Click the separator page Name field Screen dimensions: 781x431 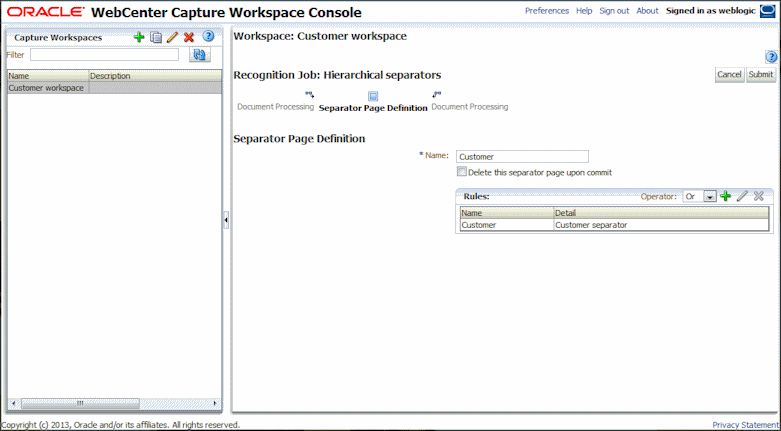[522, 156]
